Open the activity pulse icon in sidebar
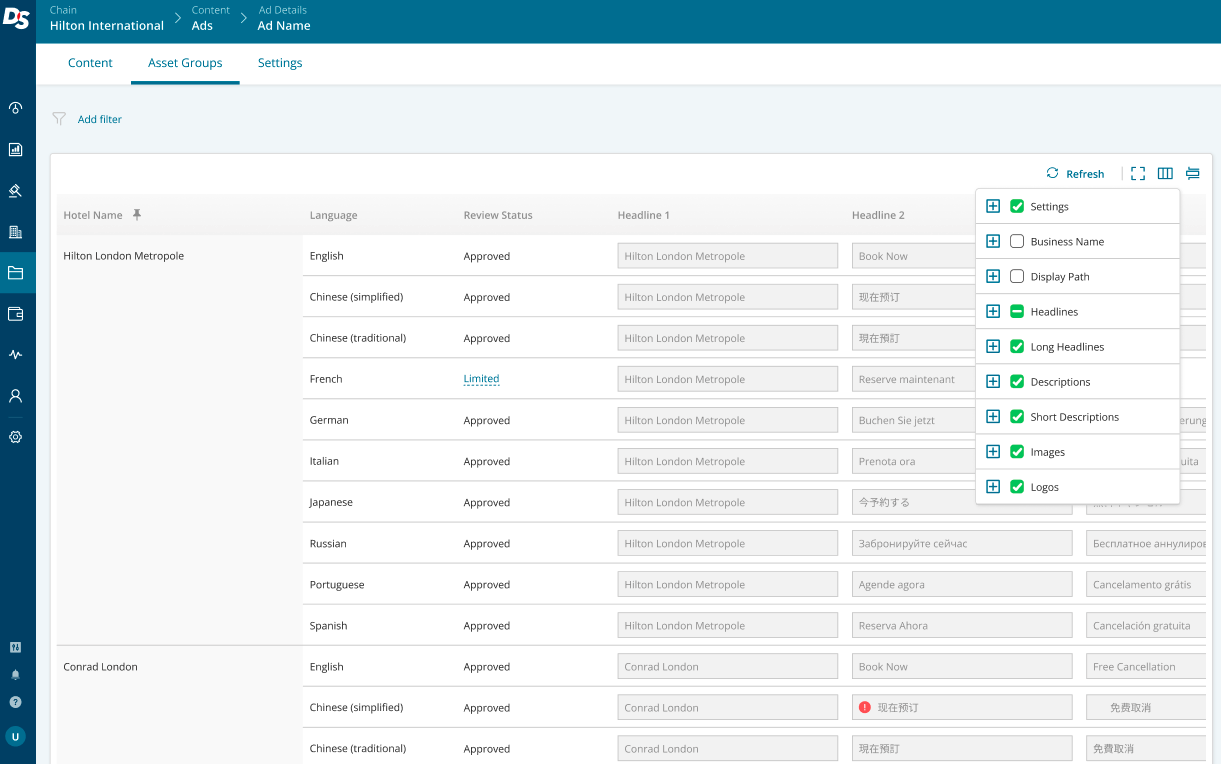This screenshot has width=1221, height=764. click(x=15, y=355)
